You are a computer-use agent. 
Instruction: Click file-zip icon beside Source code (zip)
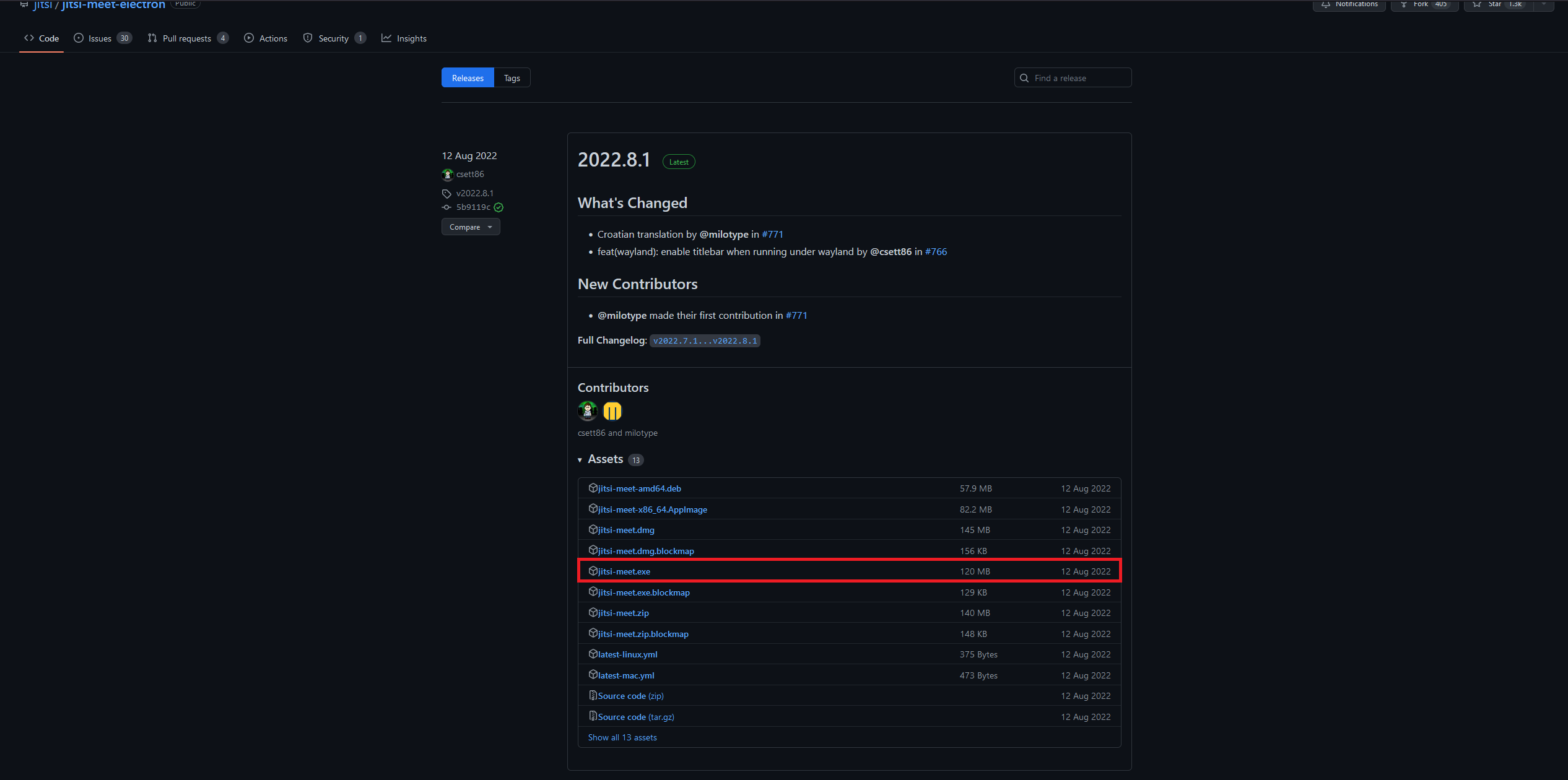click(593, 695)
